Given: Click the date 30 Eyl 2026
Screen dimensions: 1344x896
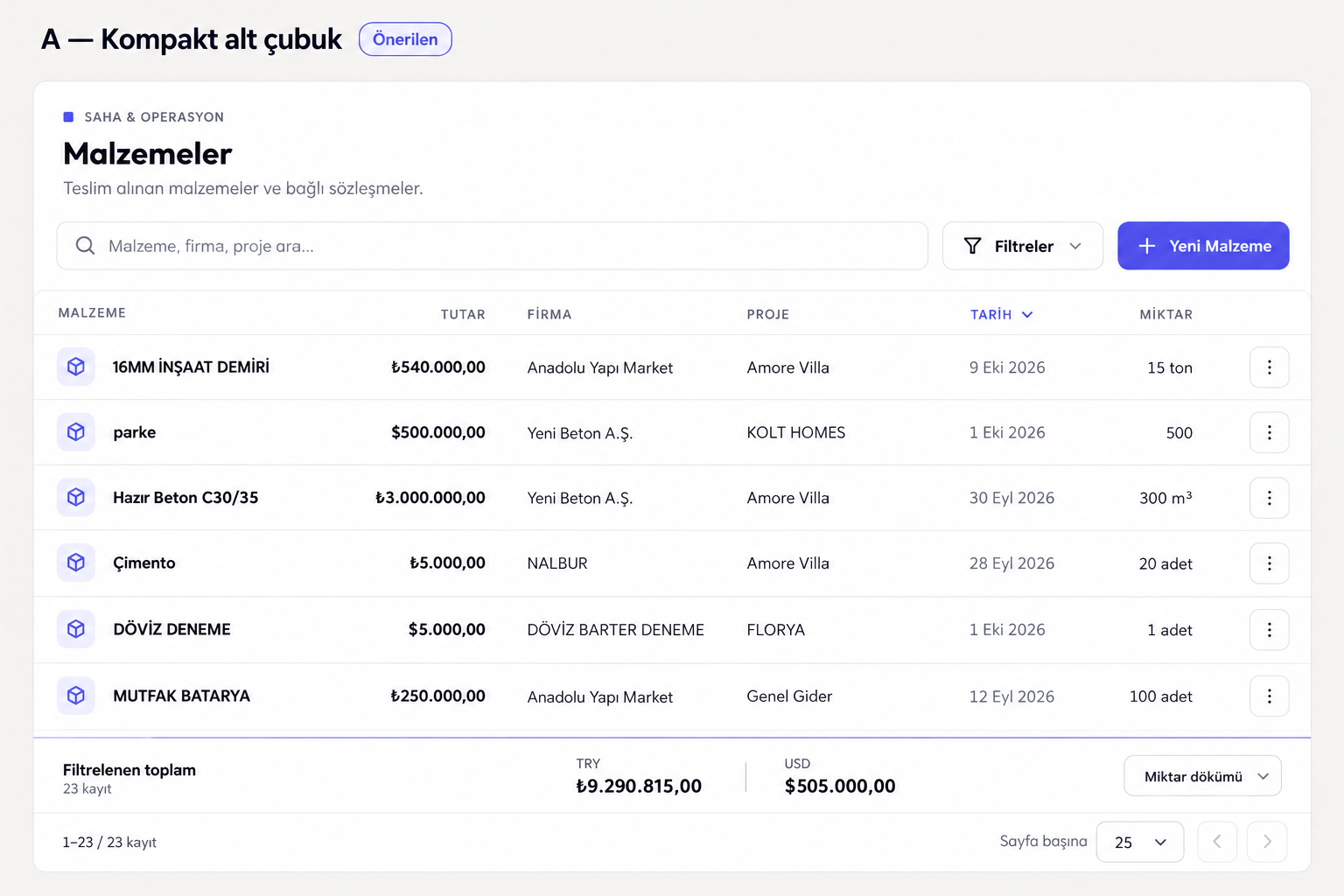Looking at the screenshot, I should [1011, 498].
